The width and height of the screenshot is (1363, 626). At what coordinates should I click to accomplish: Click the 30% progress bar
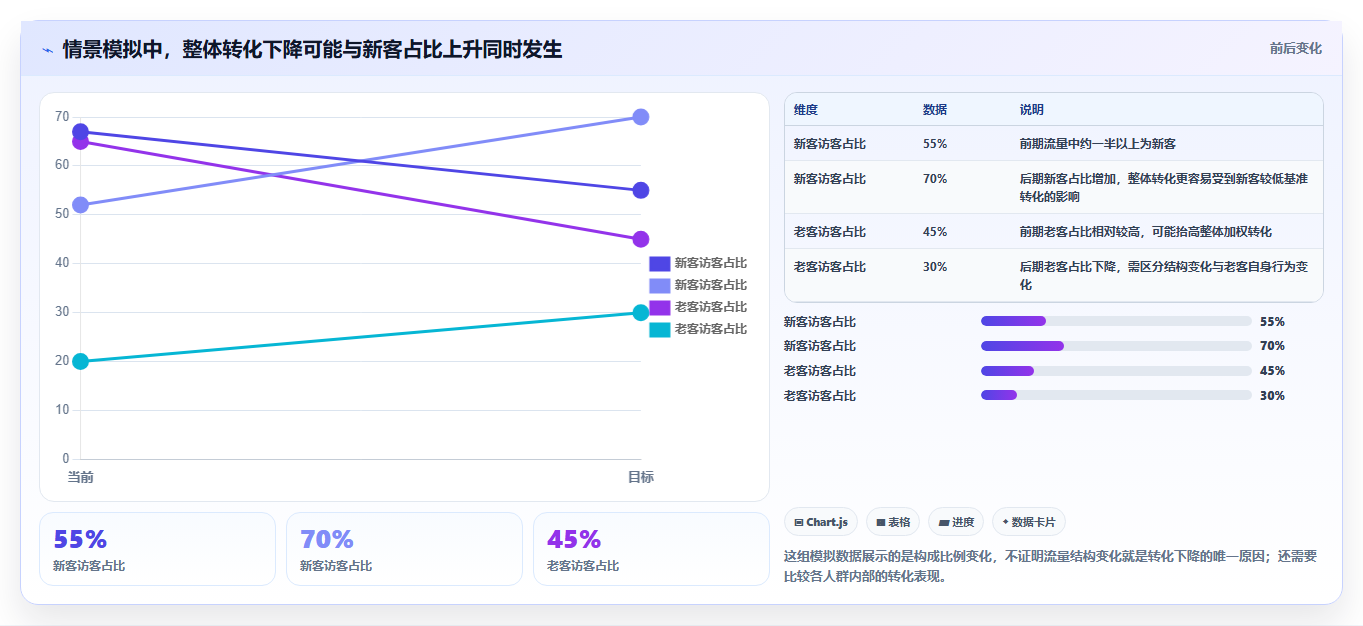click(x=1116, y=395)
